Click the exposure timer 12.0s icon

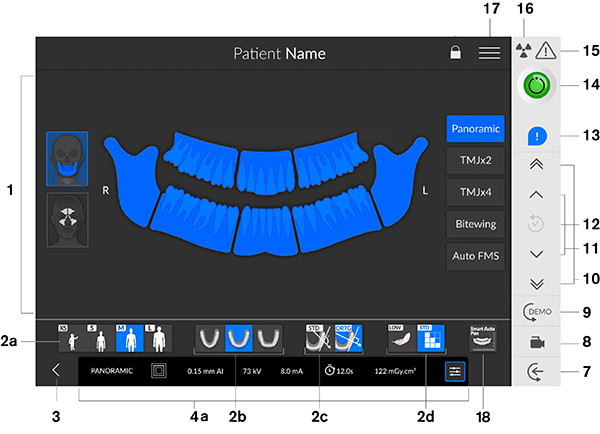(x=329, y=370)
